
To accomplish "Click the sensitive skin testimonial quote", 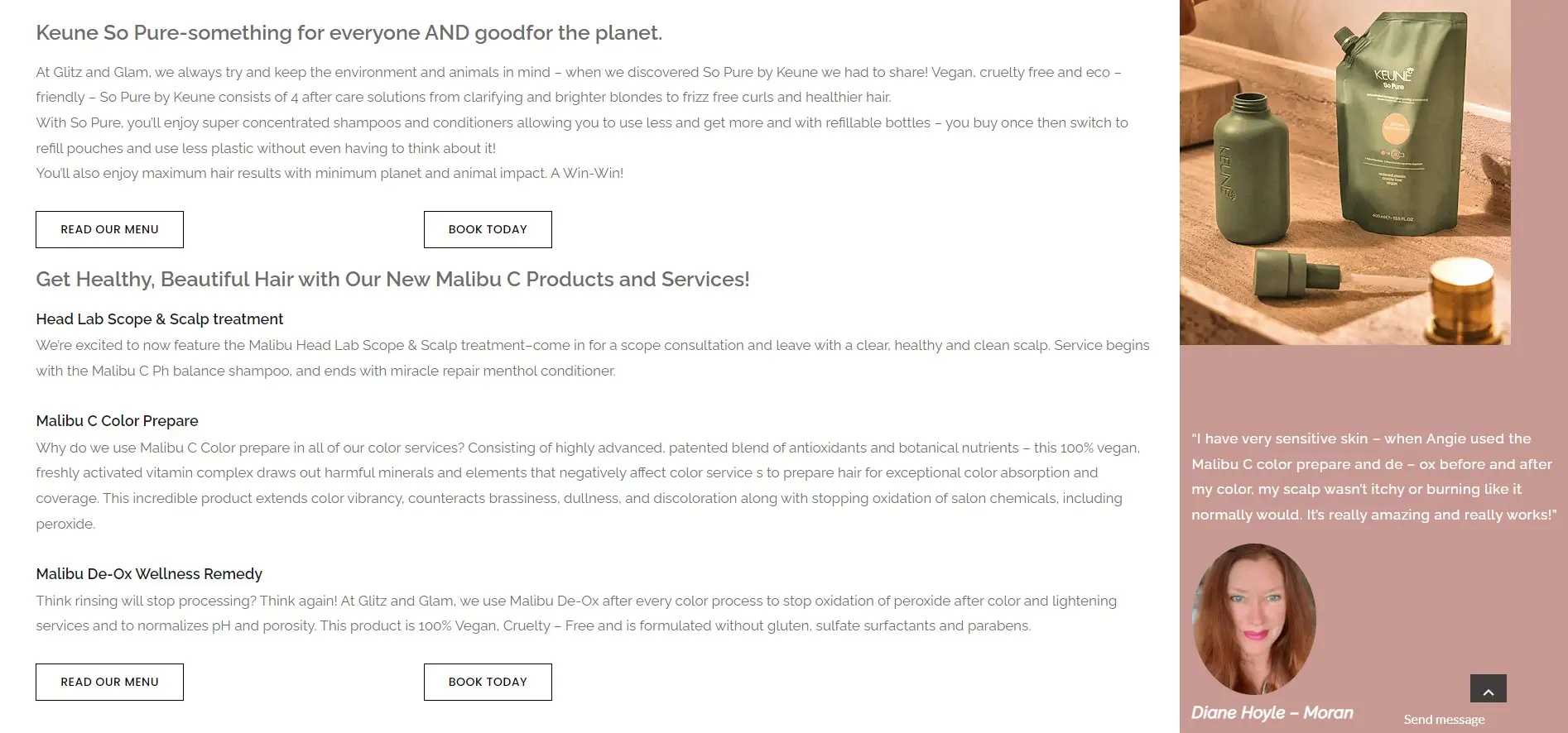I will (x=1373, y=477).
